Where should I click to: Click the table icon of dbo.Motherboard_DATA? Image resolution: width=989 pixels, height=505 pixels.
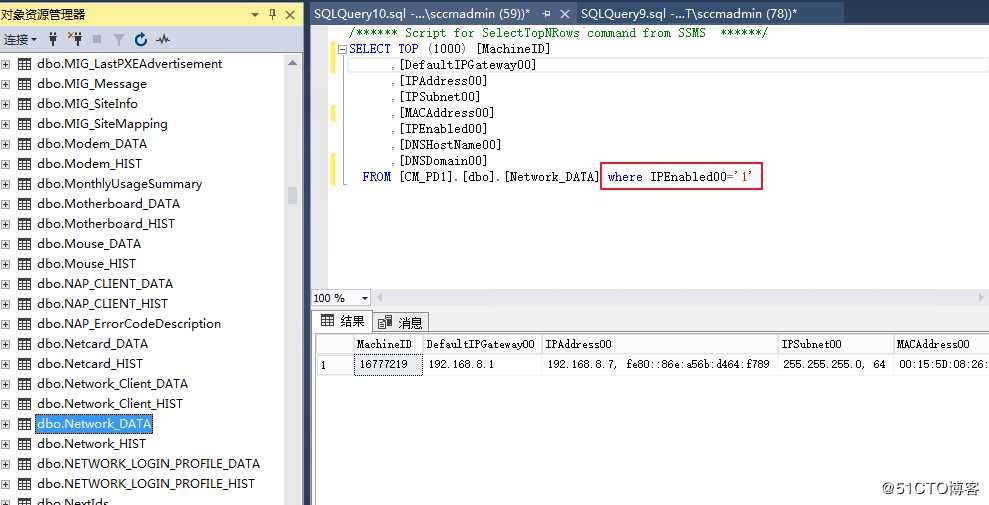click(25, 204)
